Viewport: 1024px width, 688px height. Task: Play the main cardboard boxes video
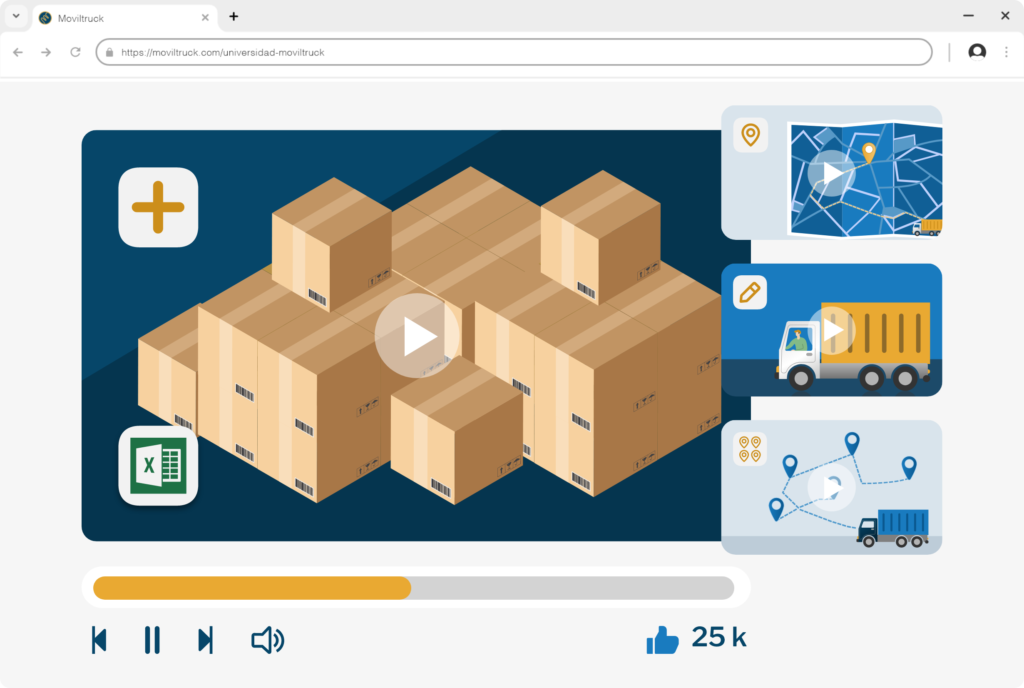[x=417, y=336]
